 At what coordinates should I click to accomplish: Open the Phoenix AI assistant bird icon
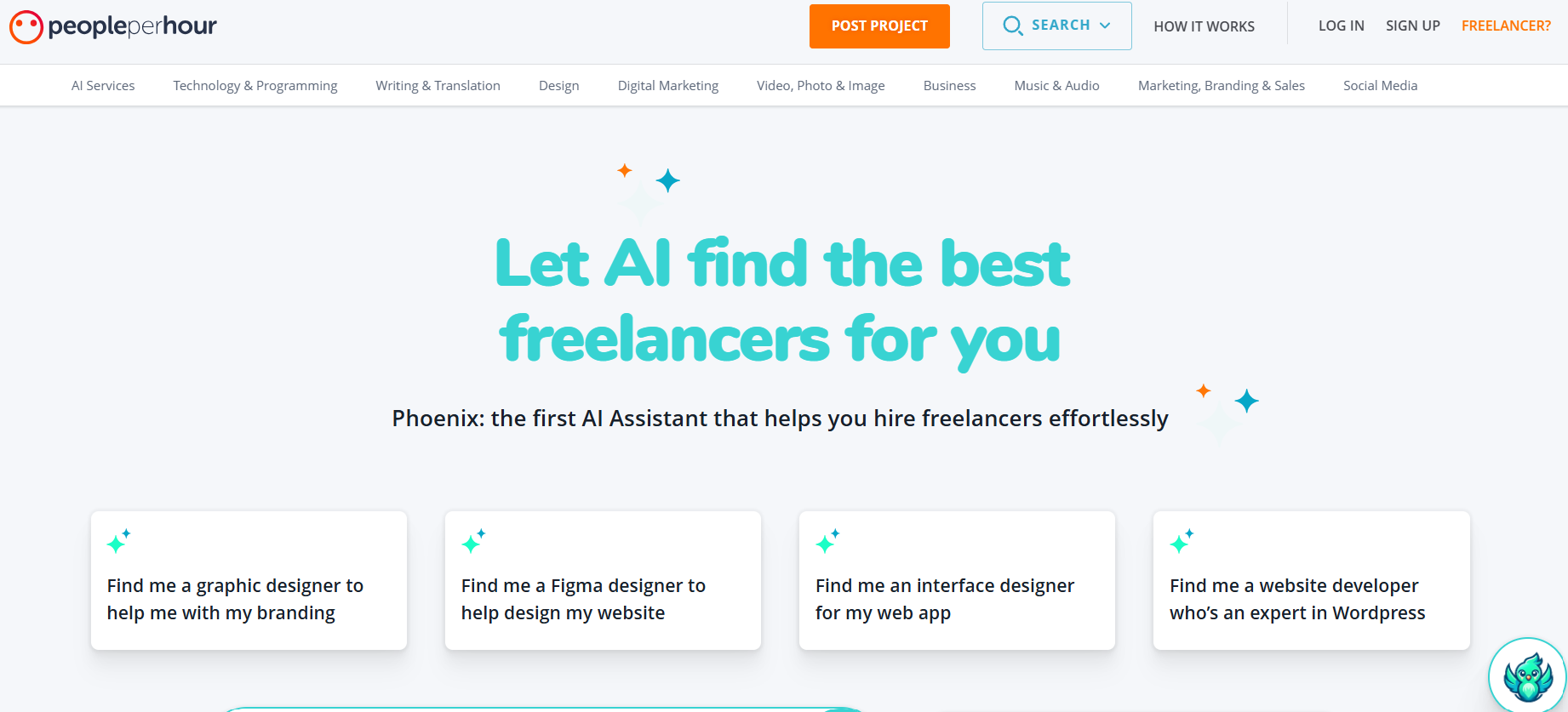point(1528,677)
